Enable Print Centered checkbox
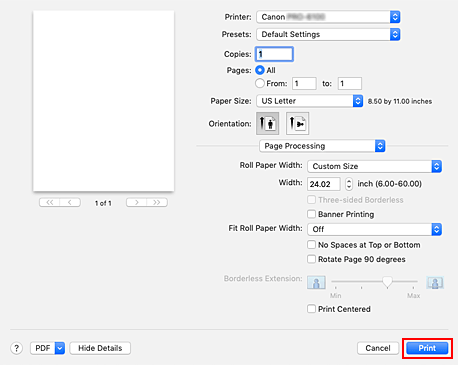Image resolution: width=458 pixels, height=365 pixels. click(x=311, y=309)
